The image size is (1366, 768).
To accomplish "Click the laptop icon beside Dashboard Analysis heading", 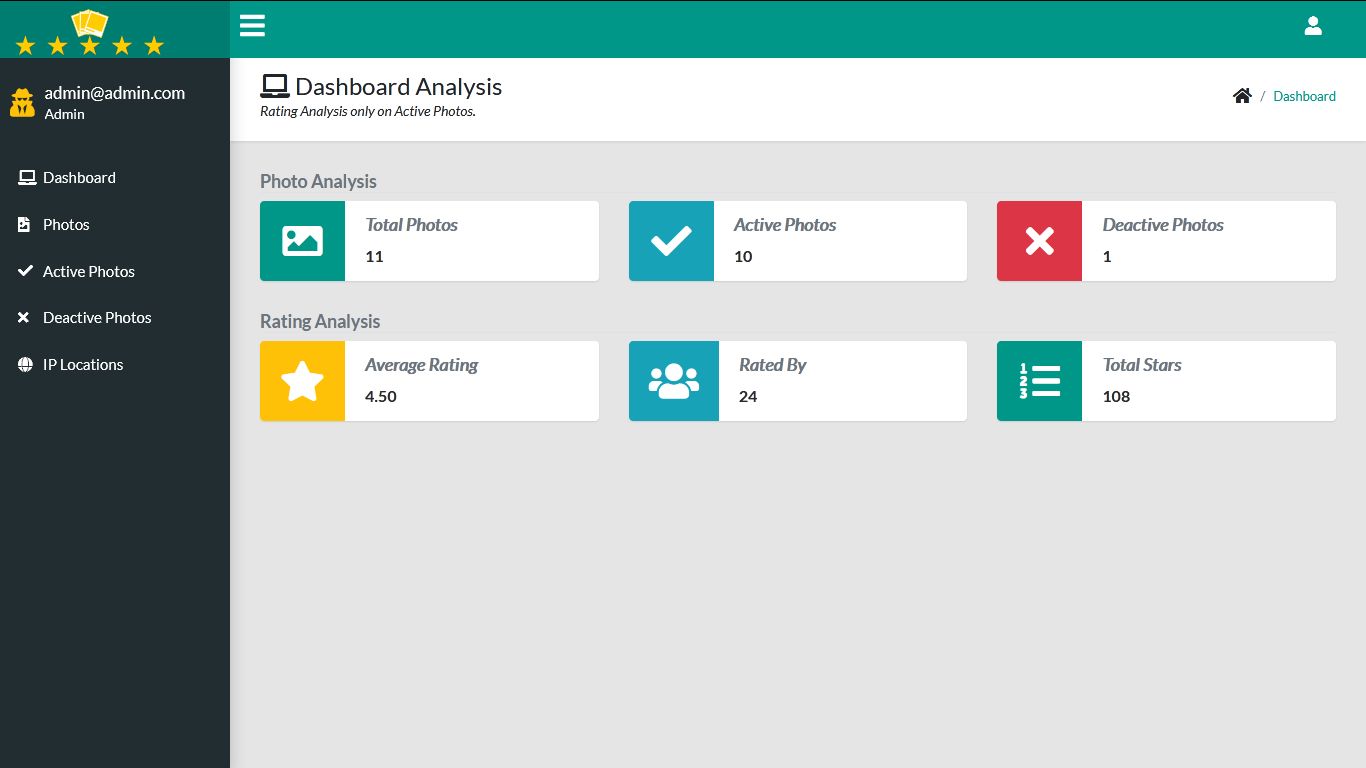I will point(274,84).
